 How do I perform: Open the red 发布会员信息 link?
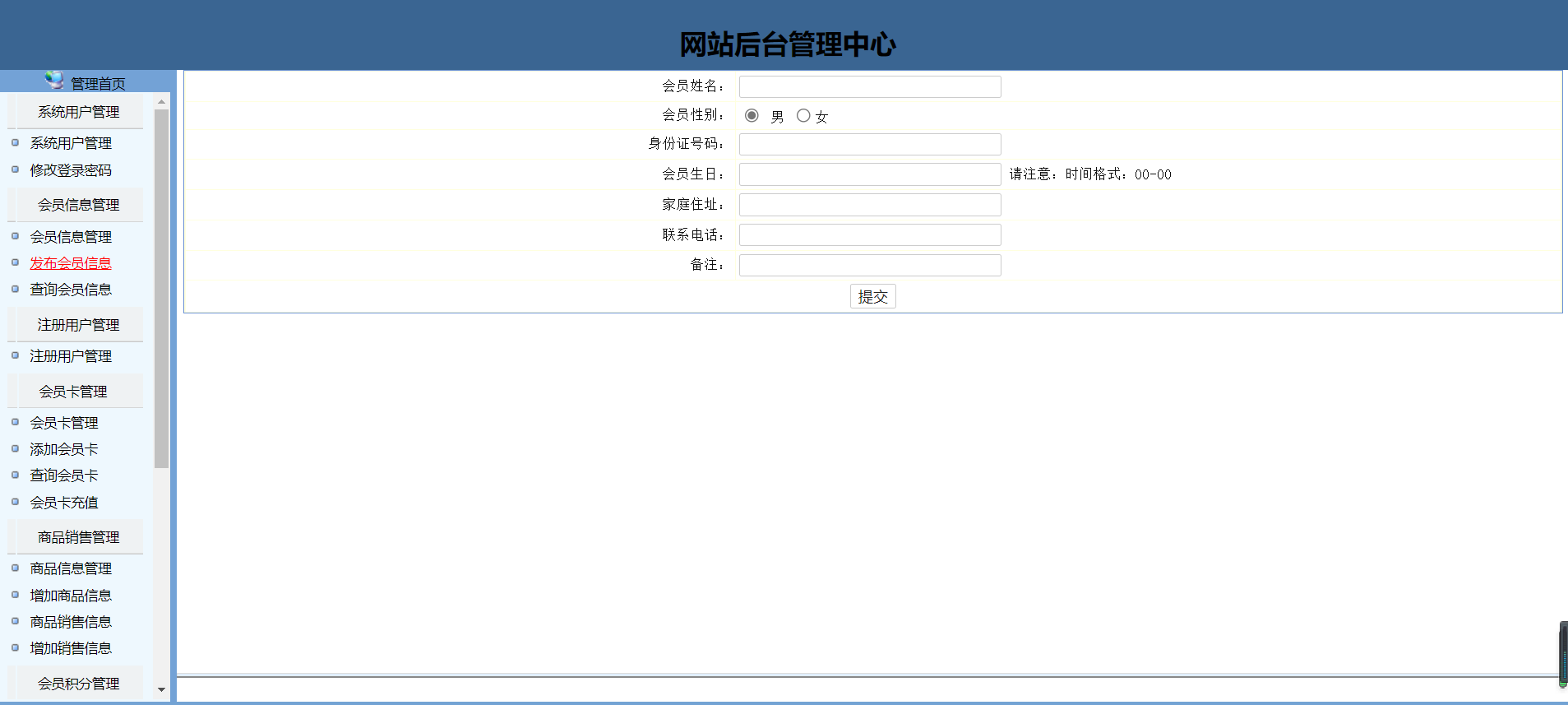pyautogui.click(x=71, y=263)
